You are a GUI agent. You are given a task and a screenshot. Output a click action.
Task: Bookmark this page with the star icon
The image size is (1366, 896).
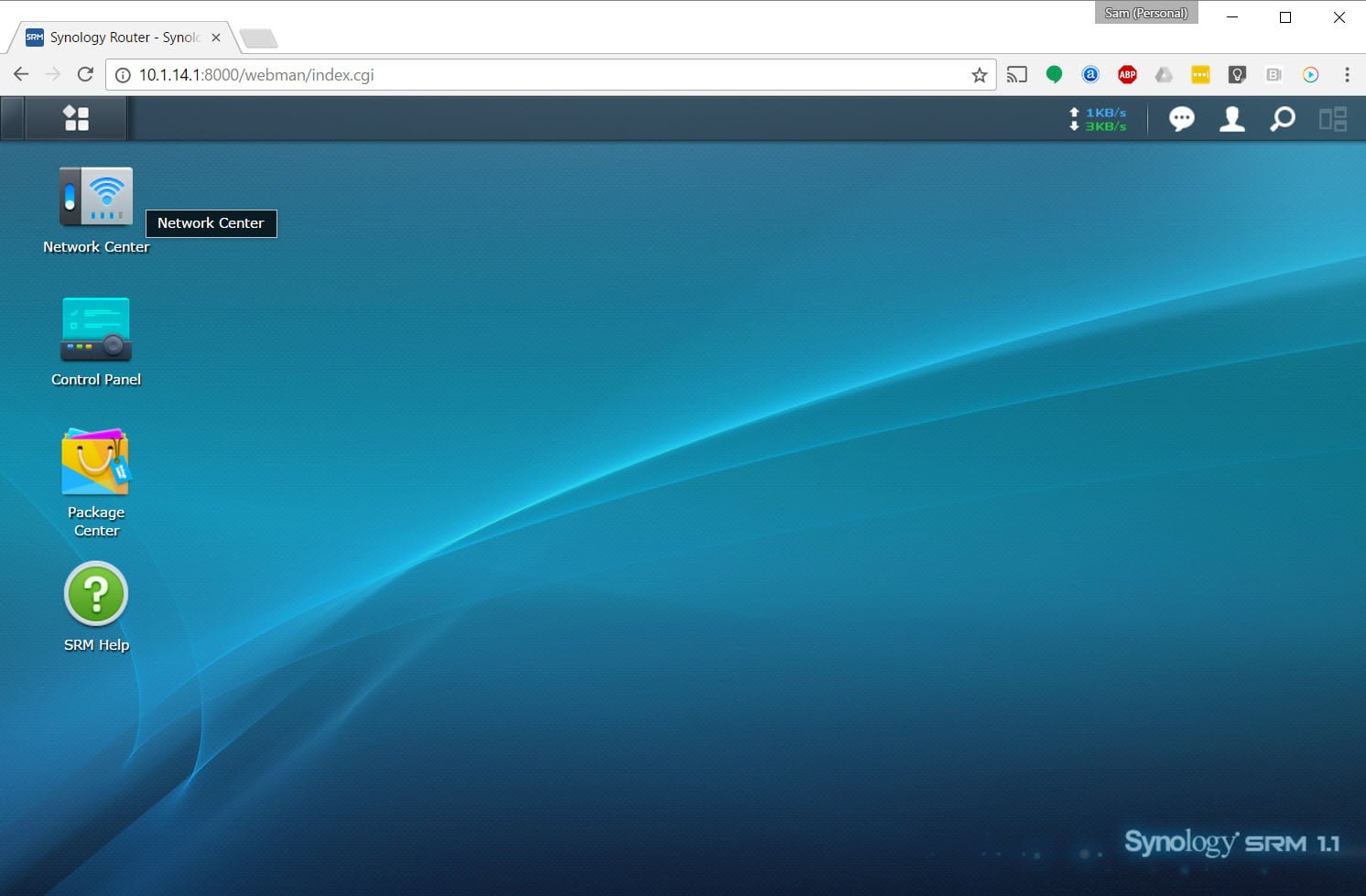[980, 75]
